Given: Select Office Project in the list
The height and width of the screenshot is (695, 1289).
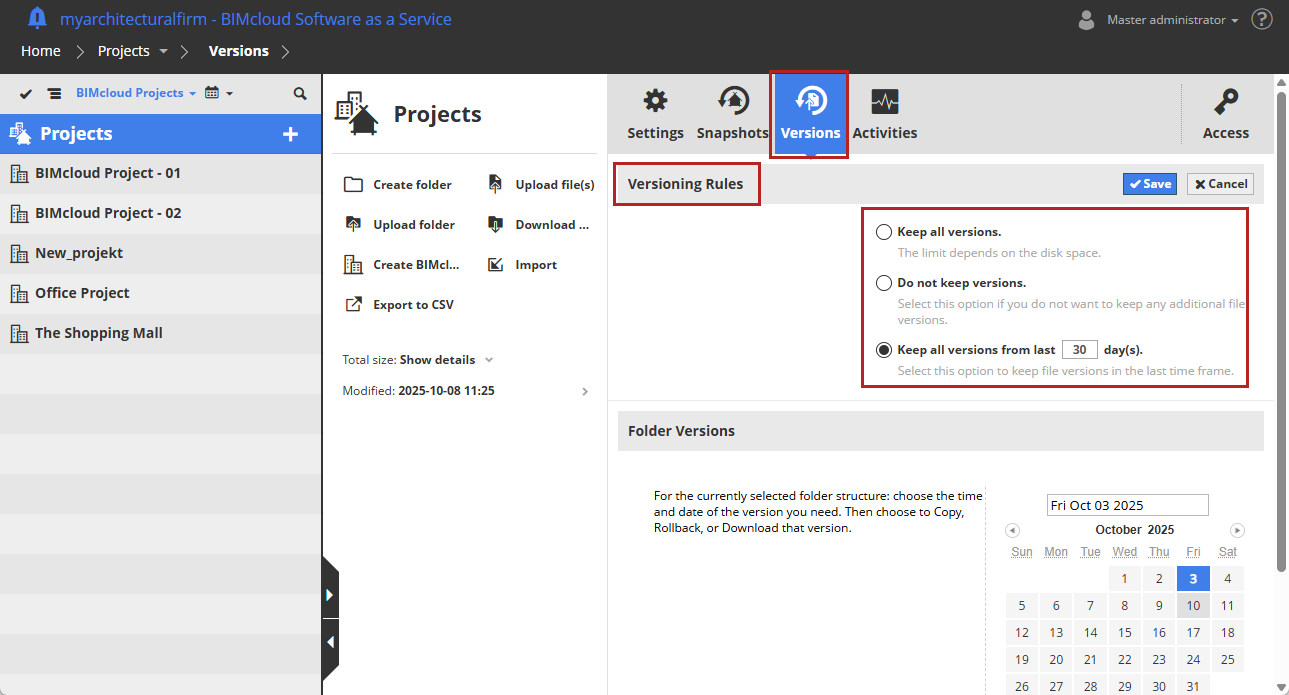Looking at the screenshot, I should click(x=160, y=294).
